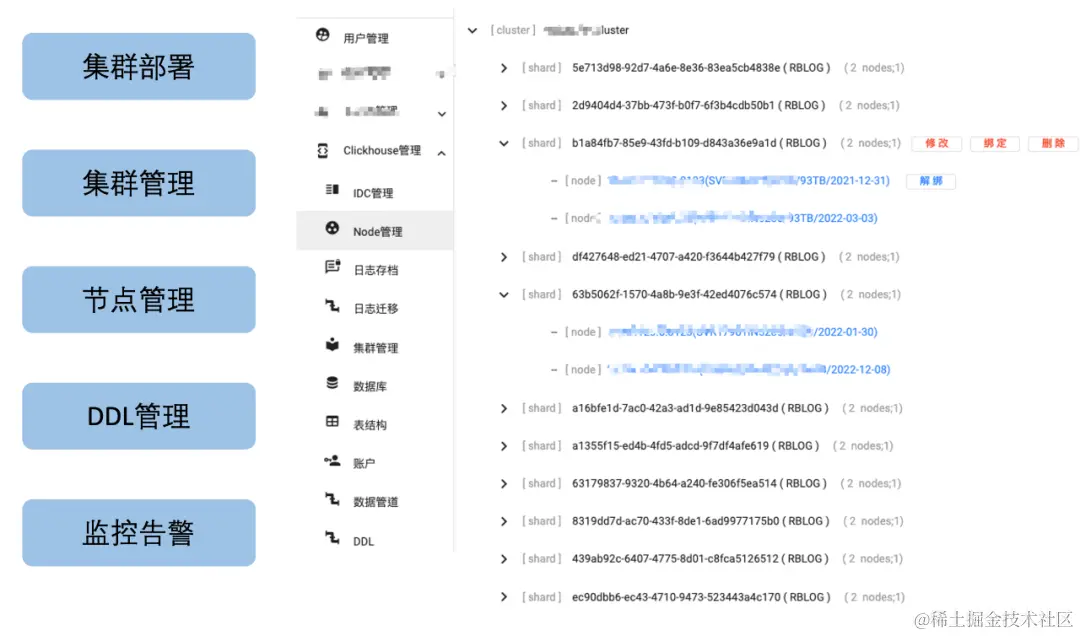
Task: Click the red 修改 button
Action: coord(937,143)
